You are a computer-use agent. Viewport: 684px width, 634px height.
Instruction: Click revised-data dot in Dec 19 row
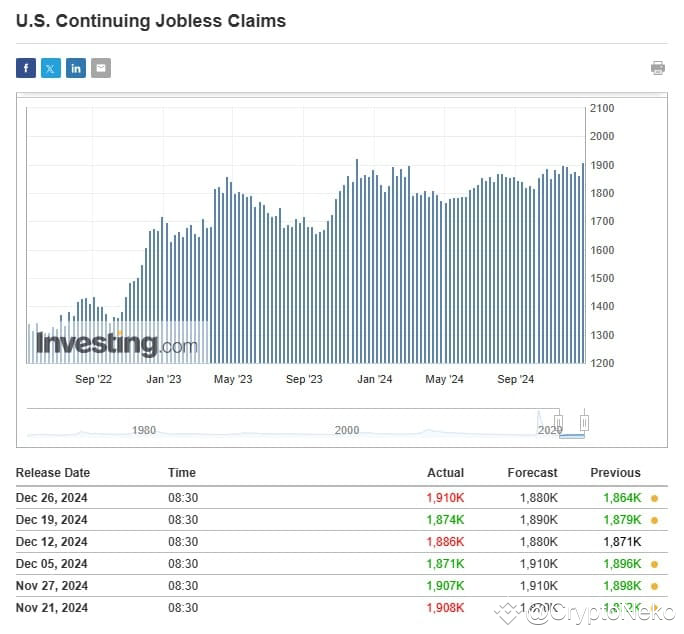tap(654, 520)
